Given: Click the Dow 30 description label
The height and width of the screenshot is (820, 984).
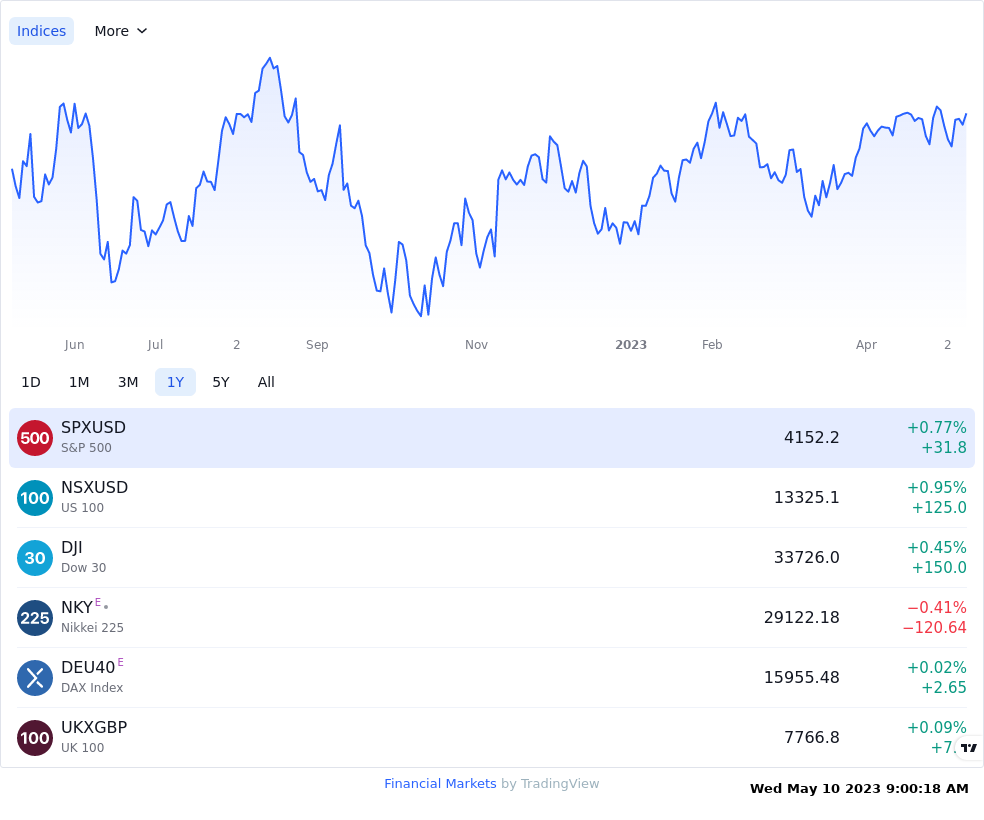Looking at the screenshot, I should click(x=83, y=568).
